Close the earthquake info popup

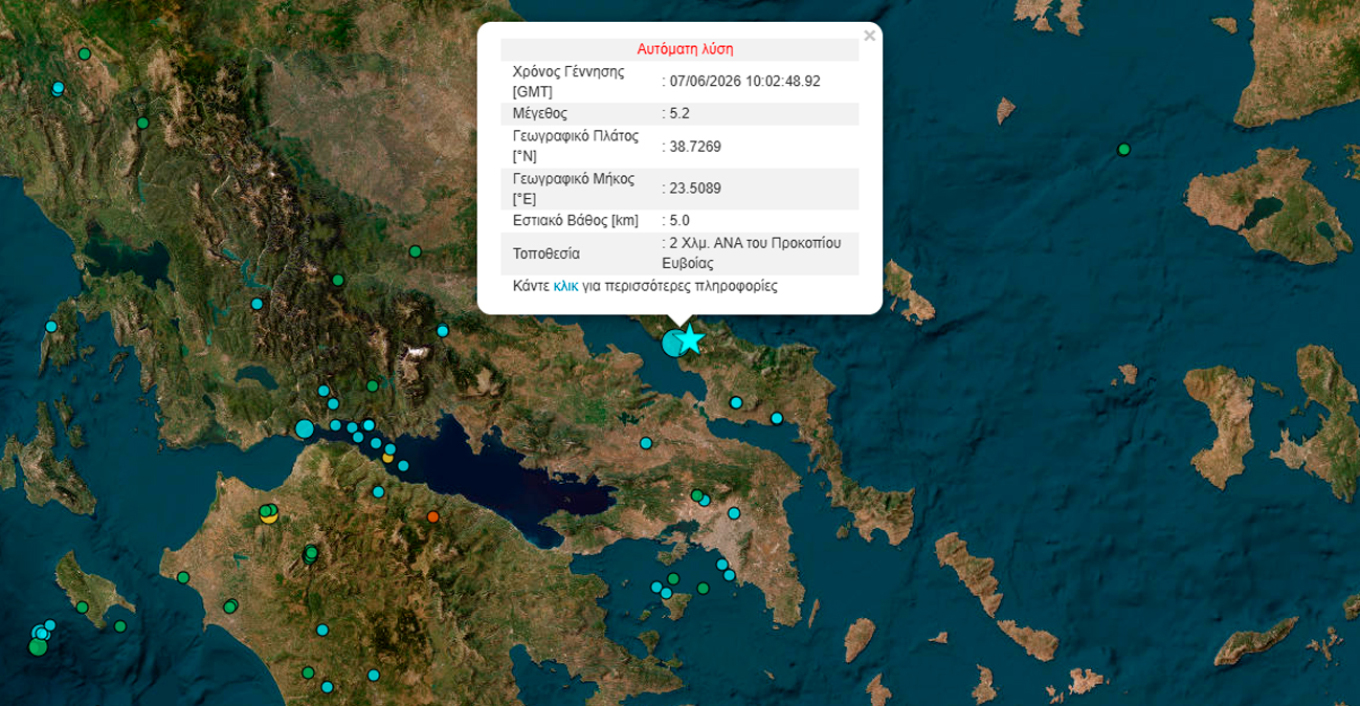pyautogui.click(x=869, y=36)
